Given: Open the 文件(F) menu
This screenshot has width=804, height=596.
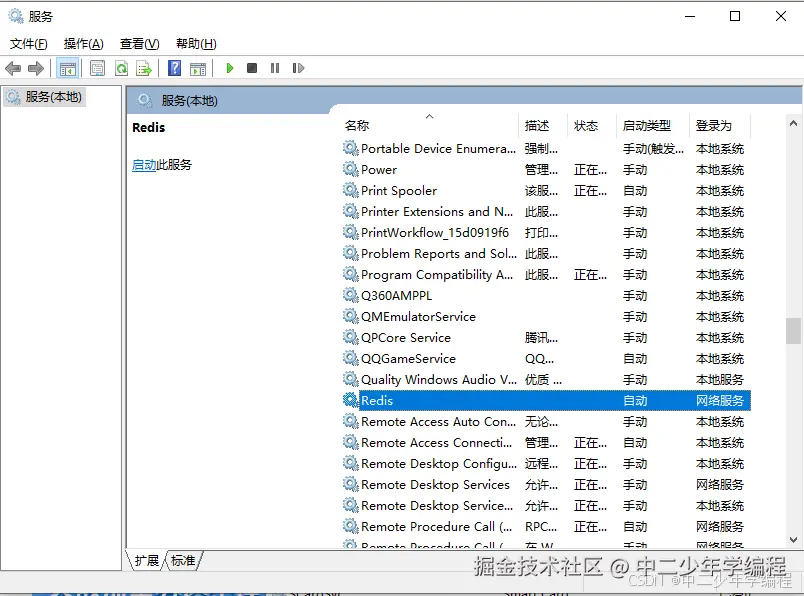Looking at the screenshot, I should tap(29, 44).
